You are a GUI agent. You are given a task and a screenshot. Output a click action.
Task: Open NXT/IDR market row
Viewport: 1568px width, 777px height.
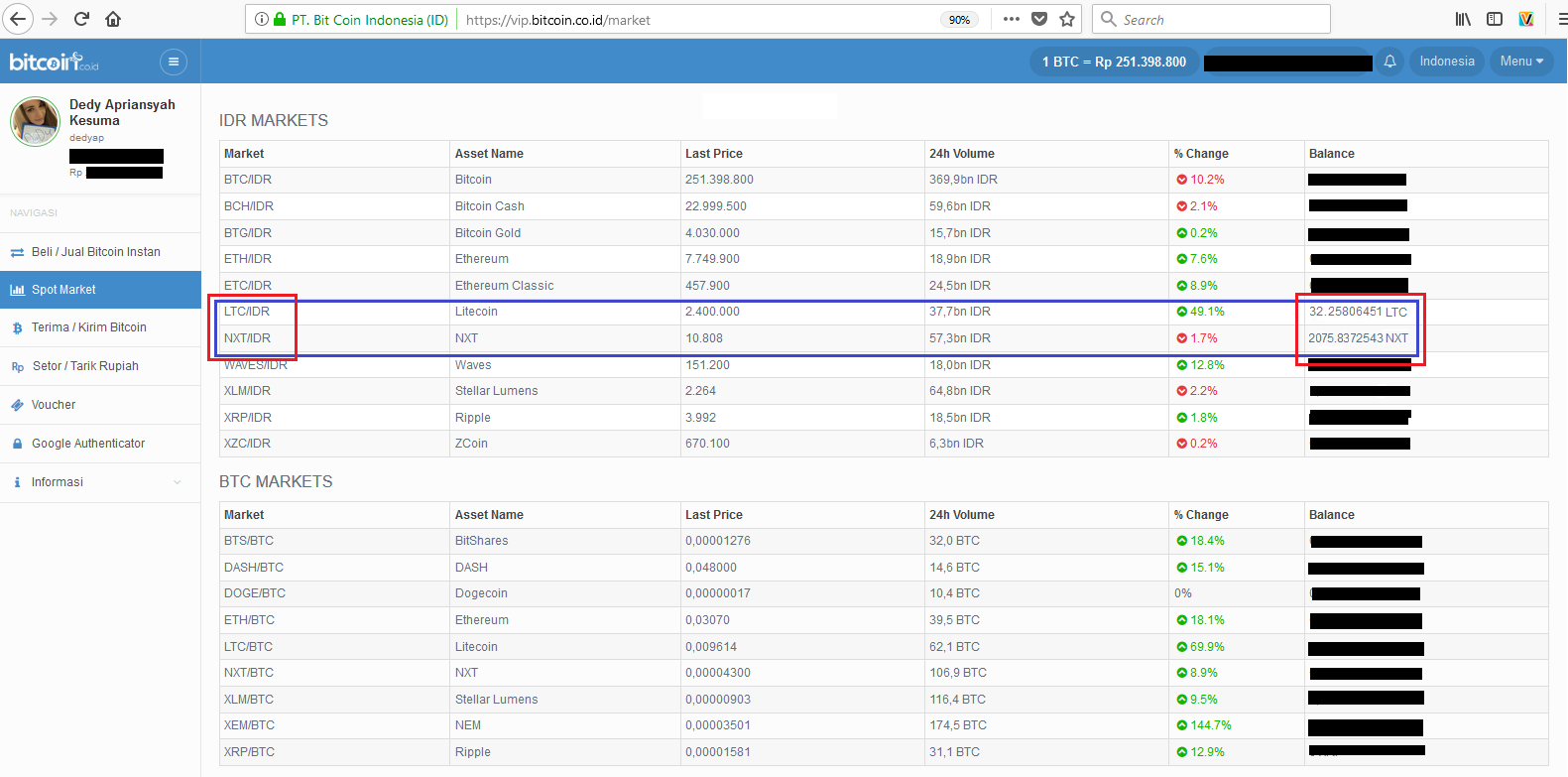(x=883, y=338)
